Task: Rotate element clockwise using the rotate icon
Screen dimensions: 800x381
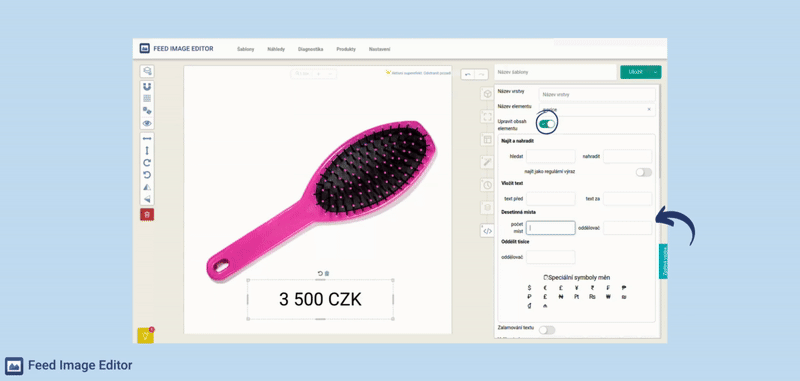Action: click(x=147, y=163)
